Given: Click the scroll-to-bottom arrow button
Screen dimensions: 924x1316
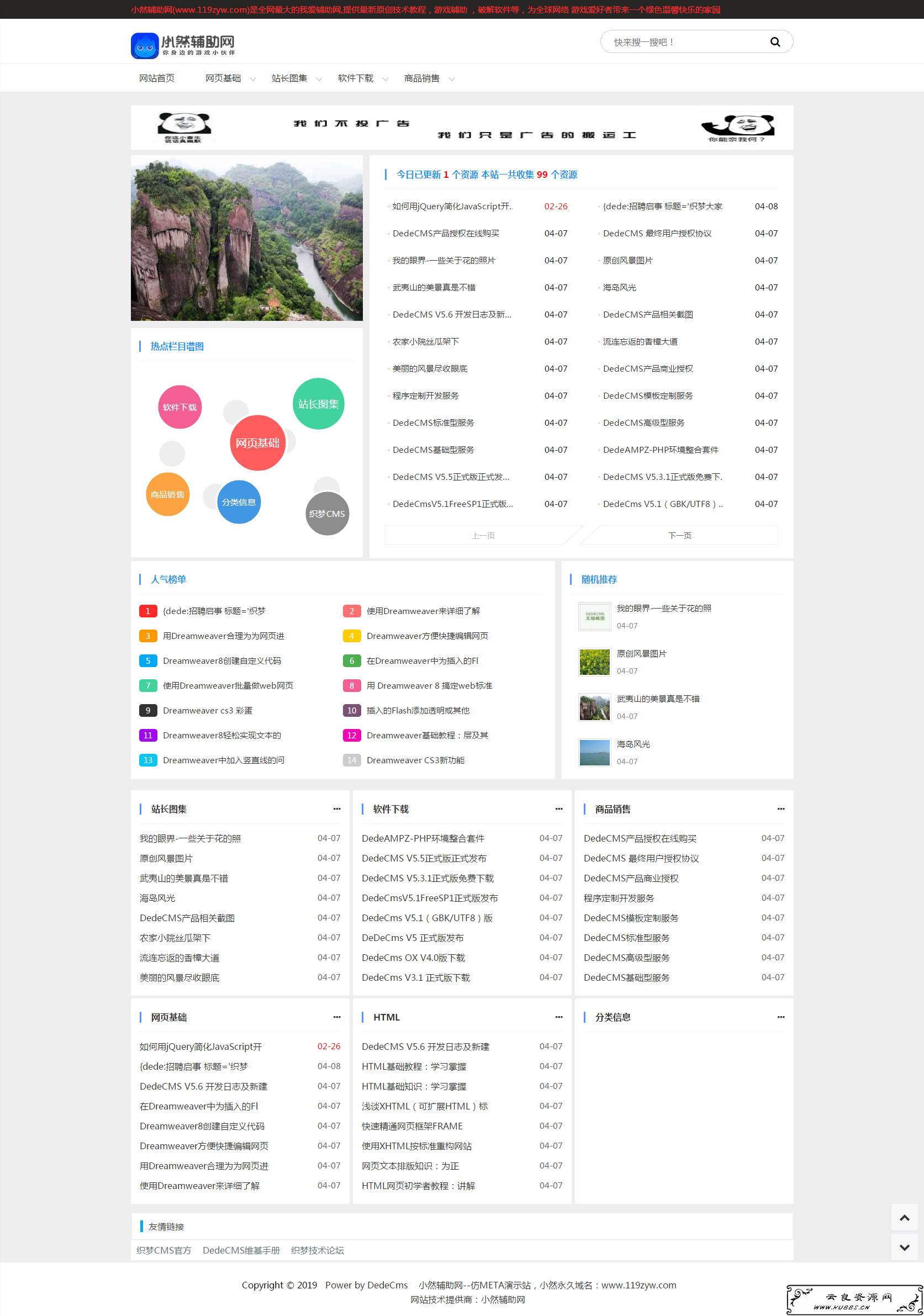Looking at the screenshot, I should pyautogui.click(x=905, y=1247).
